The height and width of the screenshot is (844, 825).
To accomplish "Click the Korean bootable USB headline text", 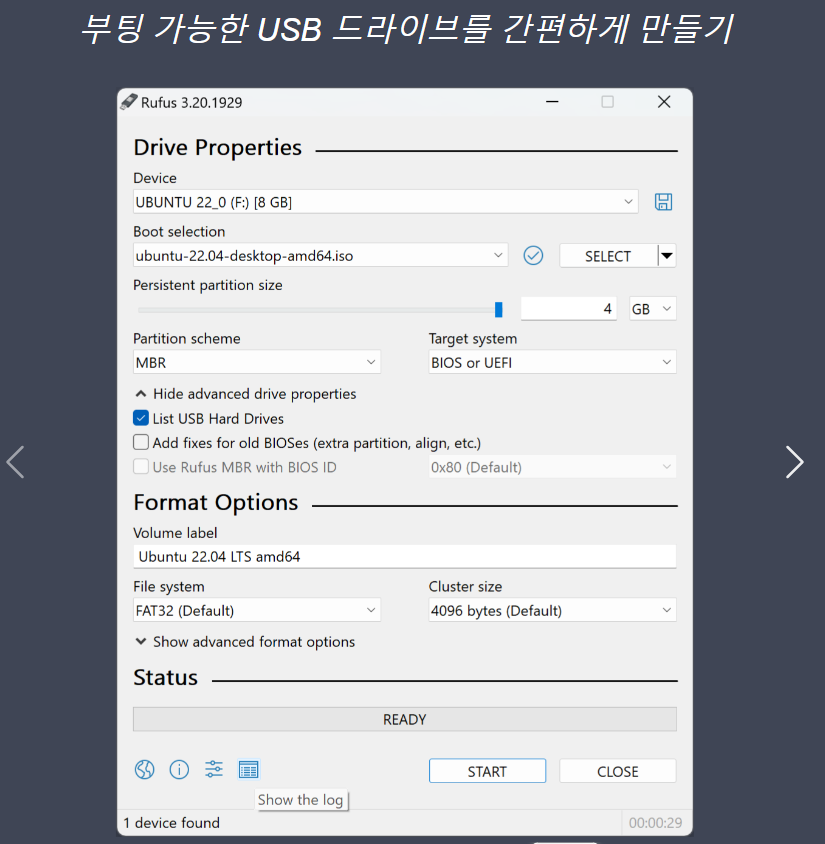I will click(407, 29).
